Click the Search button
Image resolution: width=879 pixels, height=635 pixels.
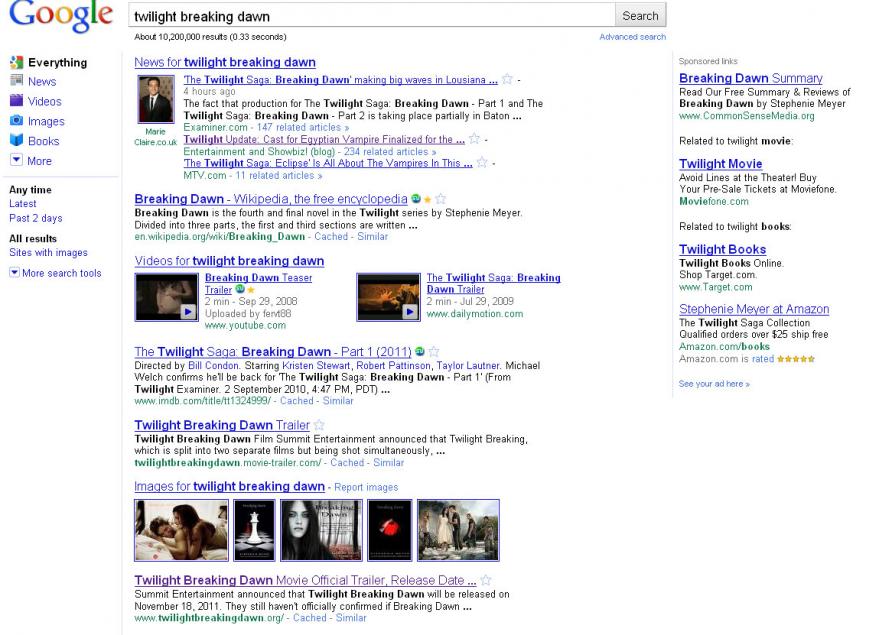[640, 16]
